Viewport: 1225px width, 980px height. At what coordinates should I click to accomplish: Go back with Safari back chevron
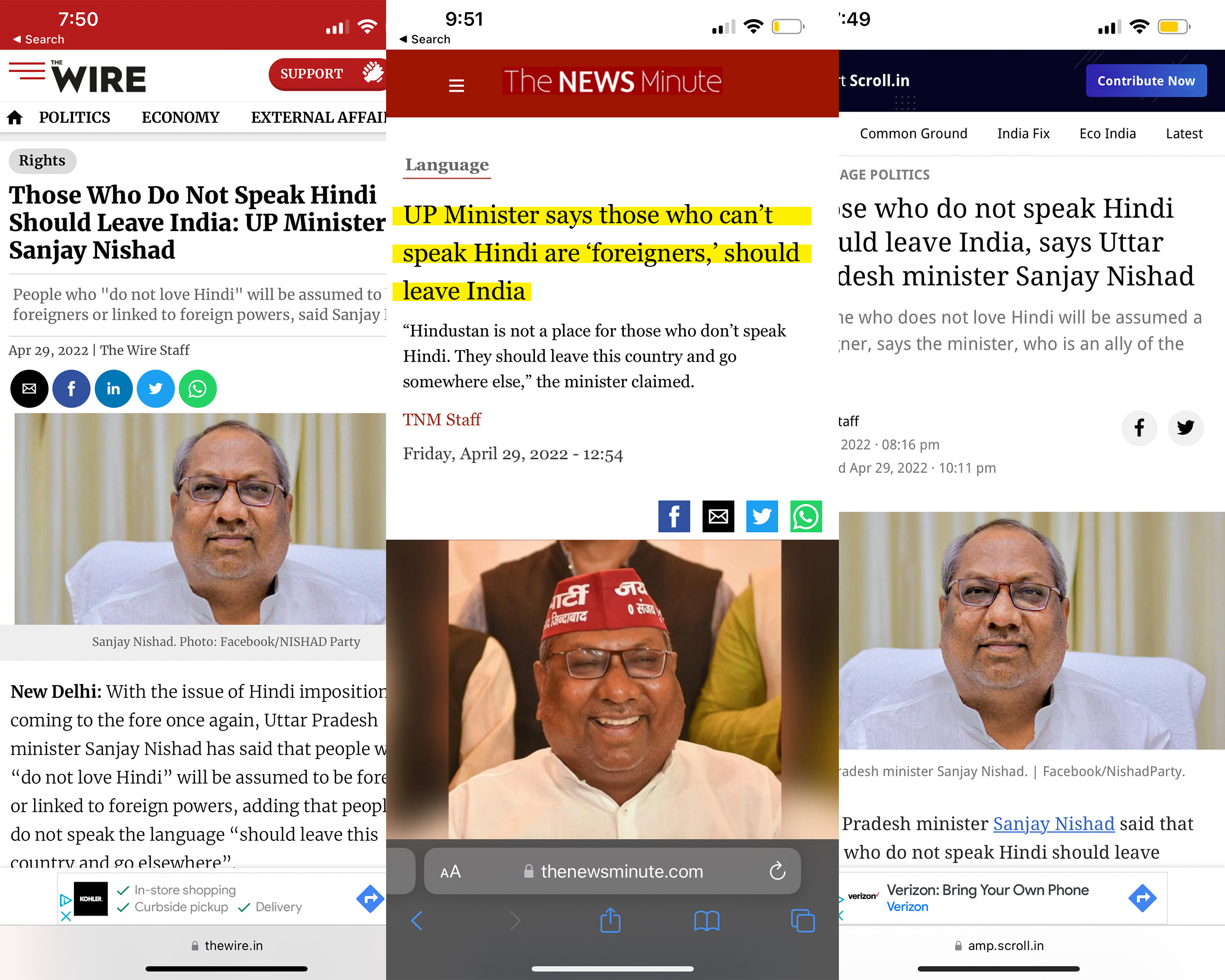416,921
